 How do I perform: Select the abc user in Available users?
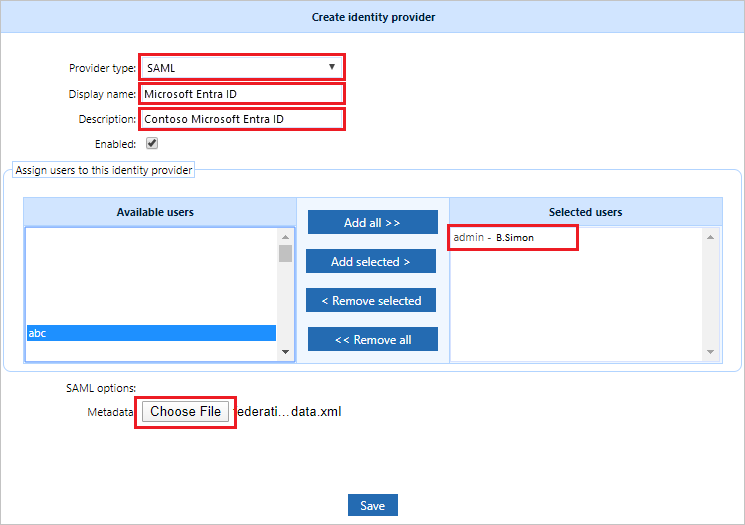point(151,333)
